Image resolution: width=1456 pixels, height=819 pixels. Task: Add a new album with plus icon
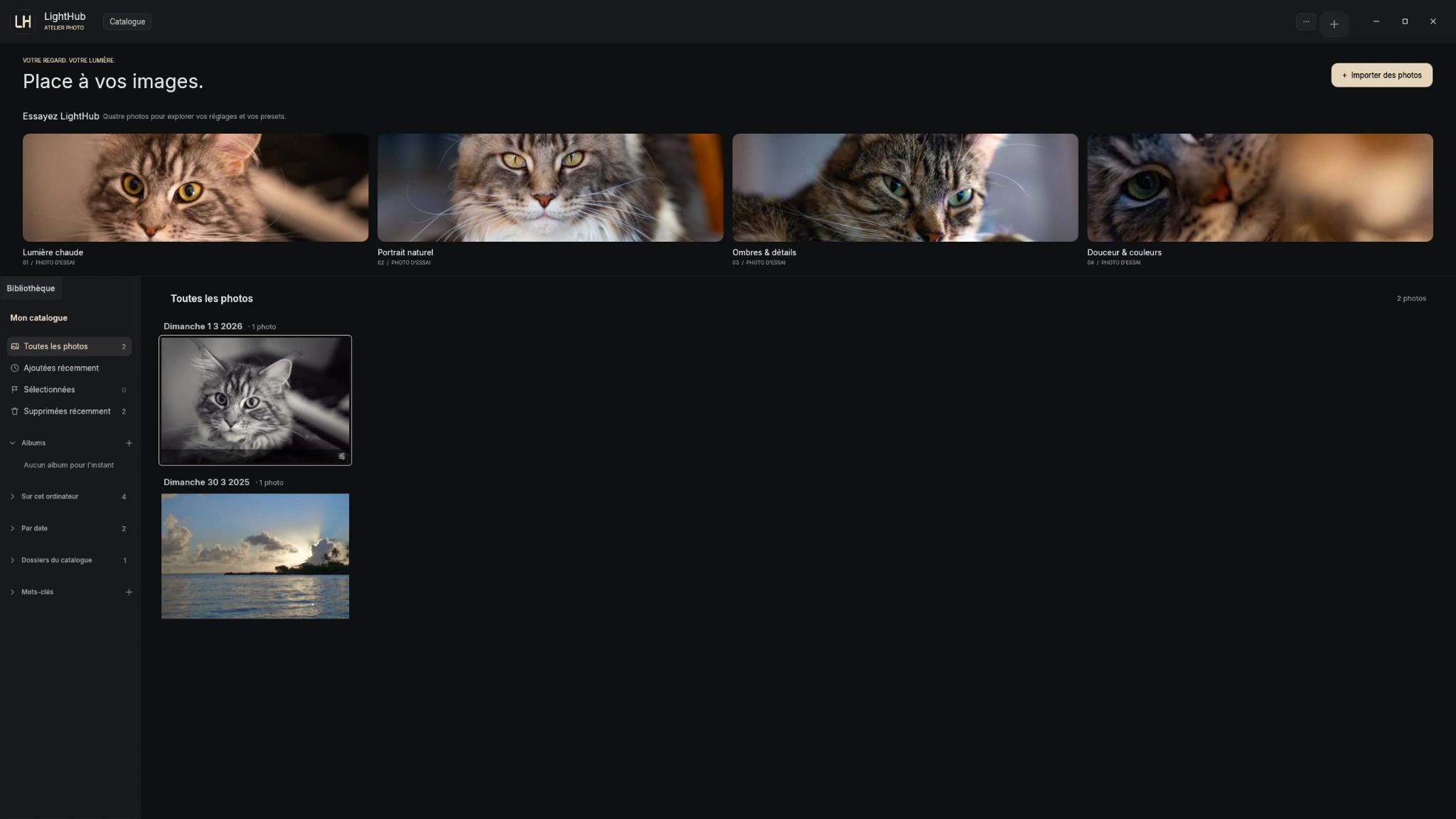(x=129, y=443)
